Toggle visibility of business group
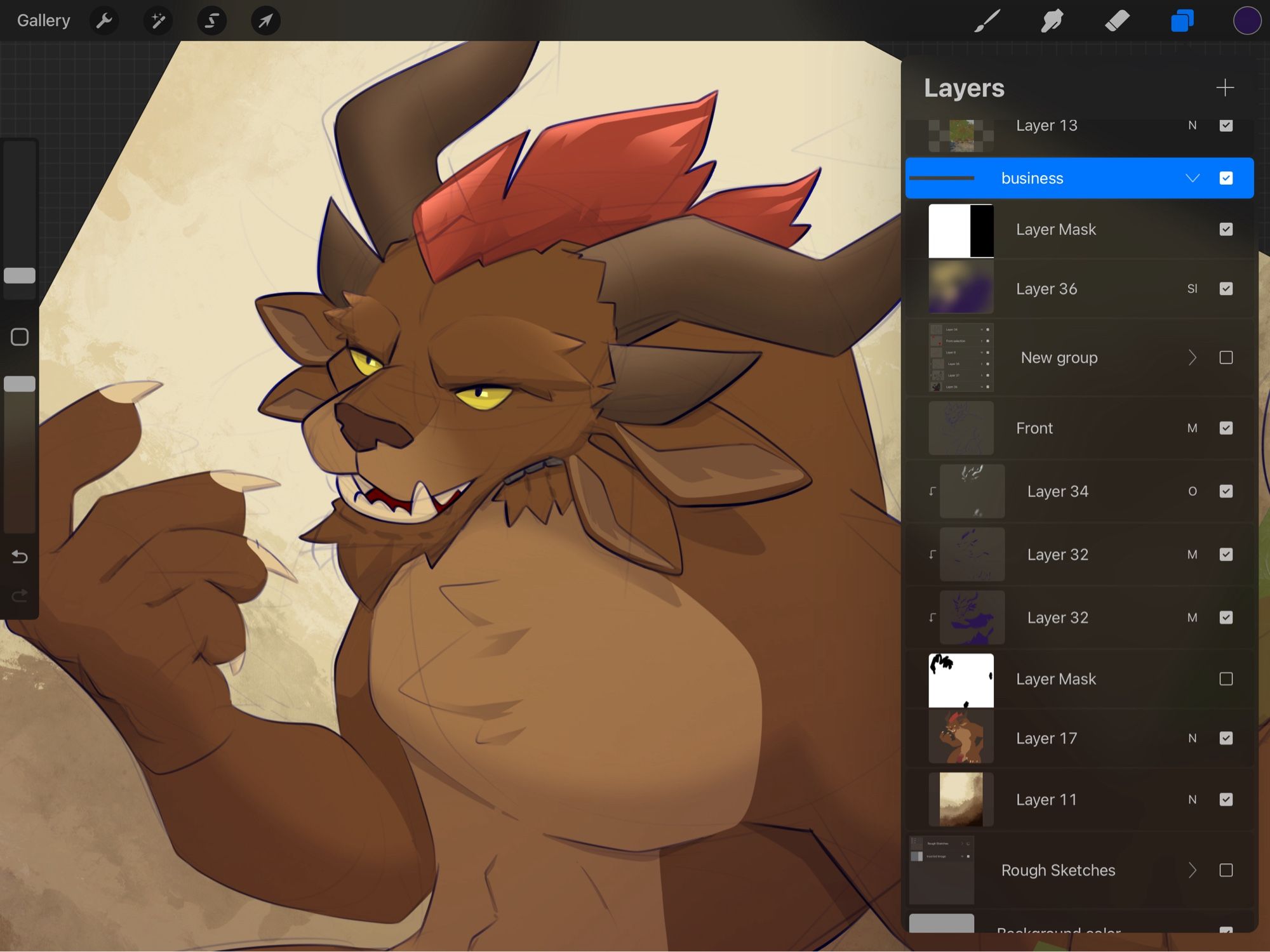 point(1226,178)
